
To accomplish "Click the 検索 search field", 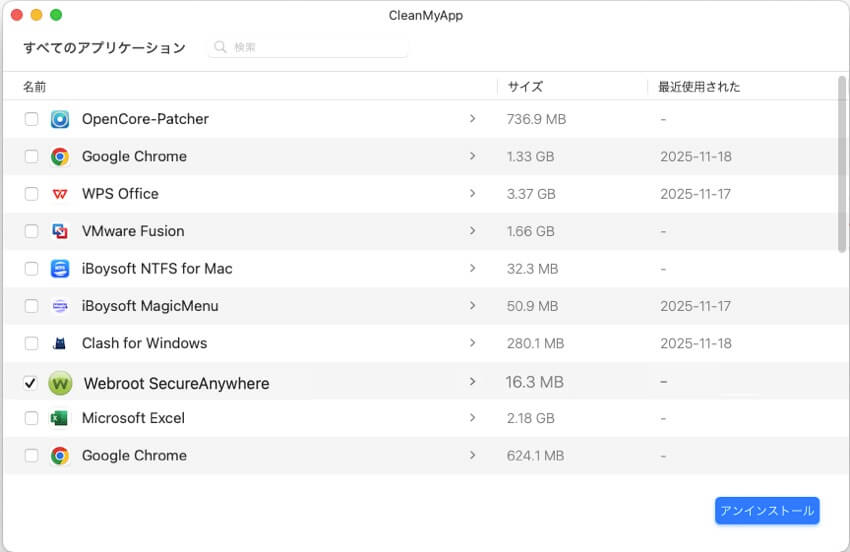I will (x=308, y=47).
